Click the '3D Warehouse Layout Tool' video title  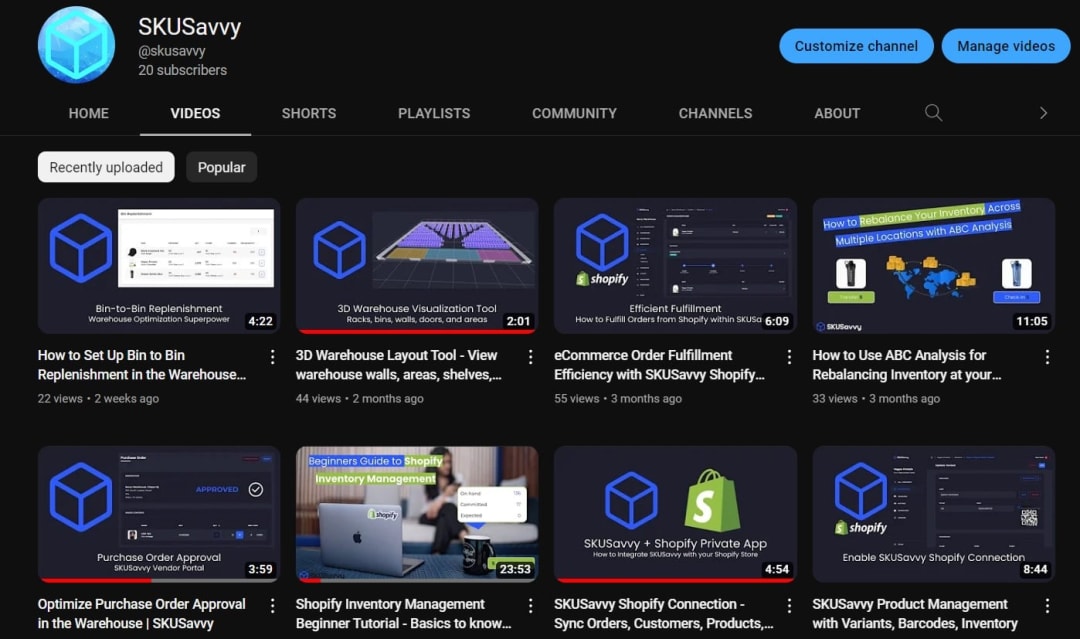point(399,365)
